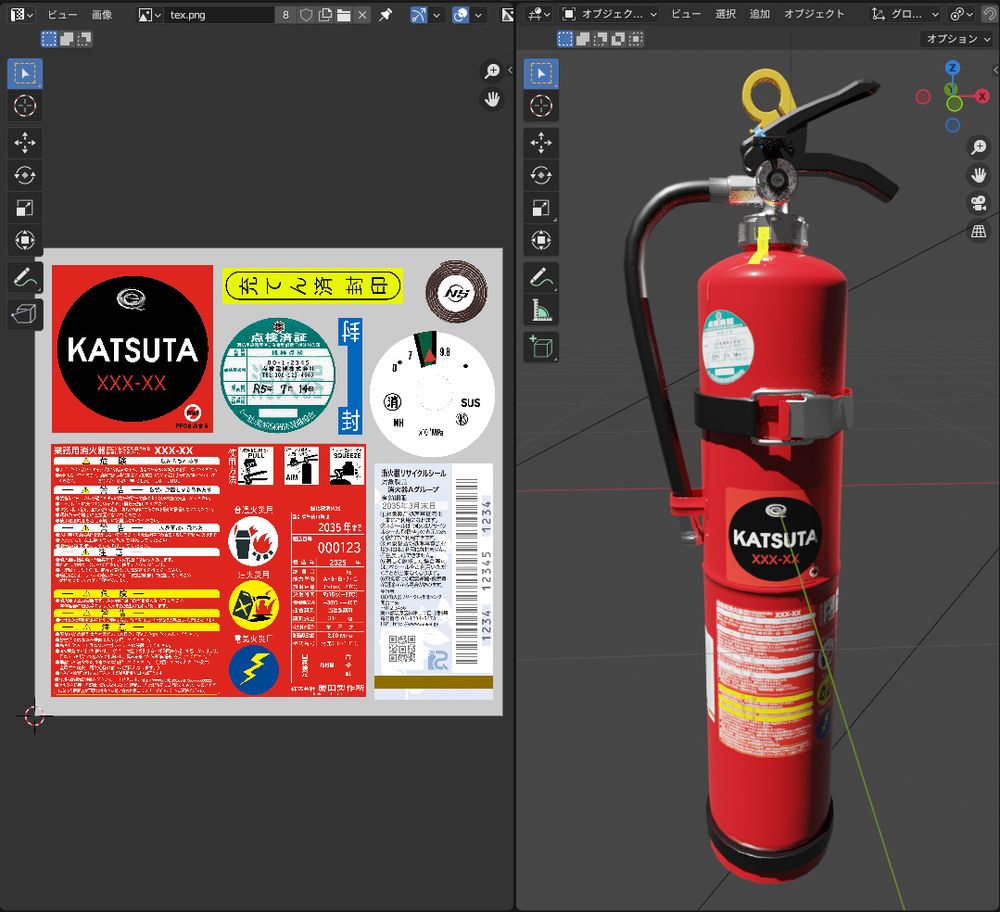Viewport: 1000px width, 912px height.
Task: Enable subtract-selection mode in image editor
Action: [84, 39]
